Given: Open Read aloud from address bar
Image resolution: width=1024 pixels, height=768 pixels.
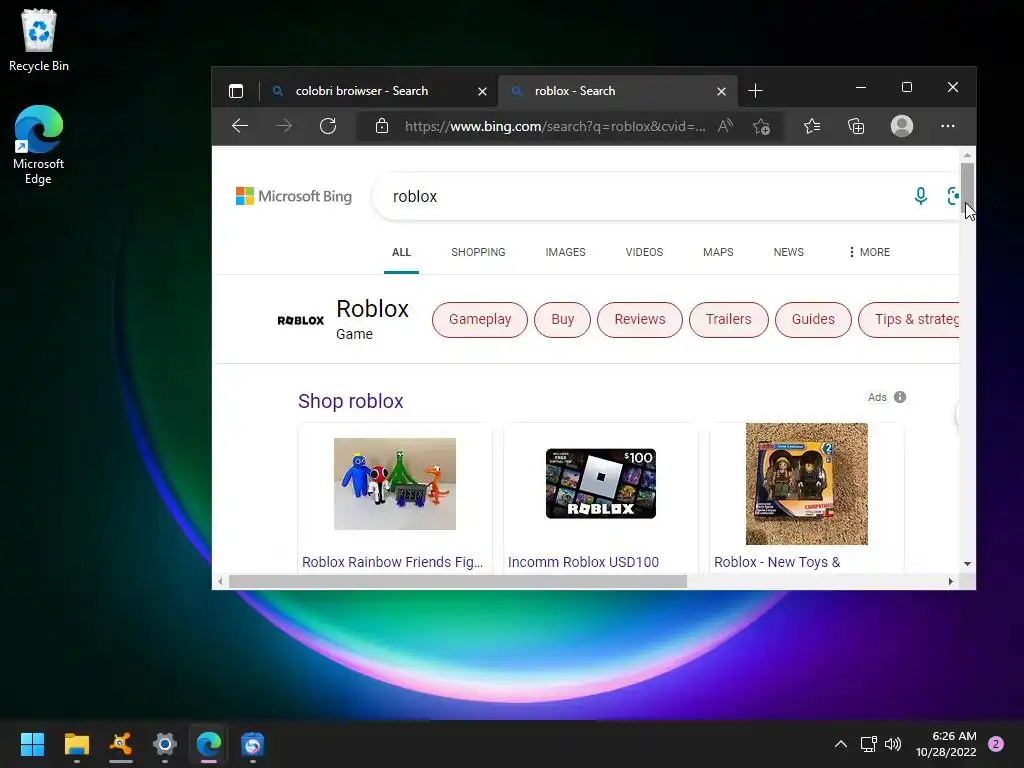Looking at the screenshot, I should click(x=725, y=126).
